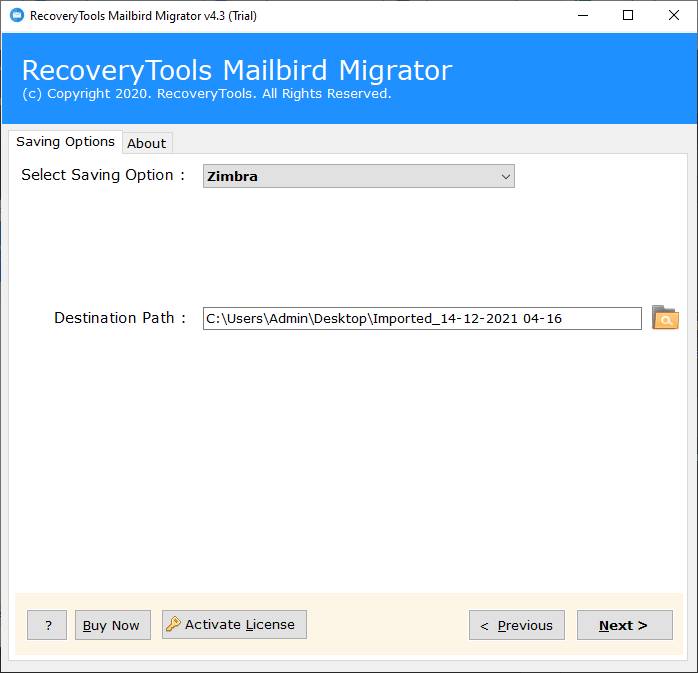Browse for destination folder icon
The height and width of the screenshot is (673, 698).
coord(665,318)
